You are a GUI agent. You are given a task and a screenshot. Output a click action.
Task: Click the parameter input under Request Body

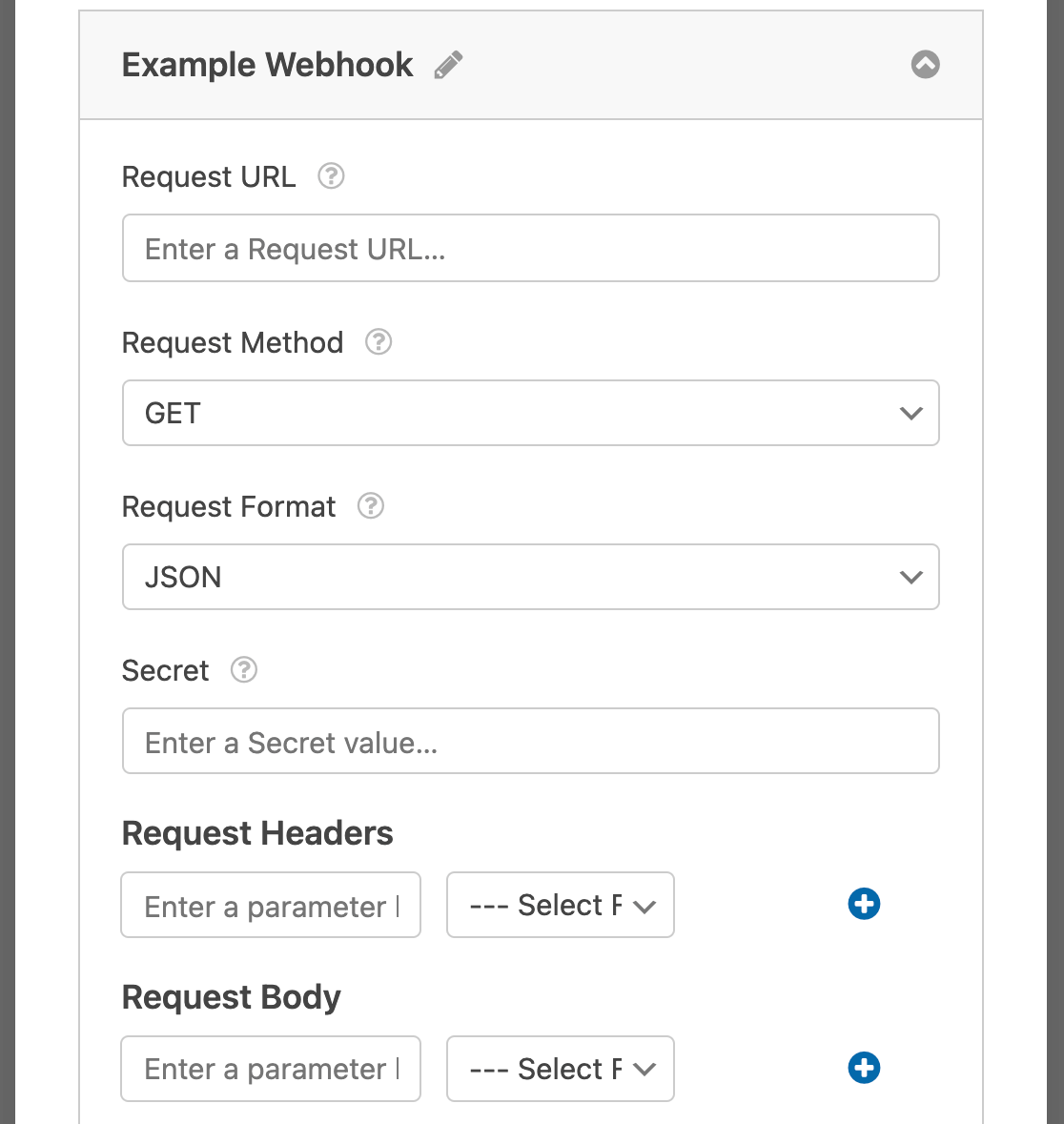coord(271,1069)
